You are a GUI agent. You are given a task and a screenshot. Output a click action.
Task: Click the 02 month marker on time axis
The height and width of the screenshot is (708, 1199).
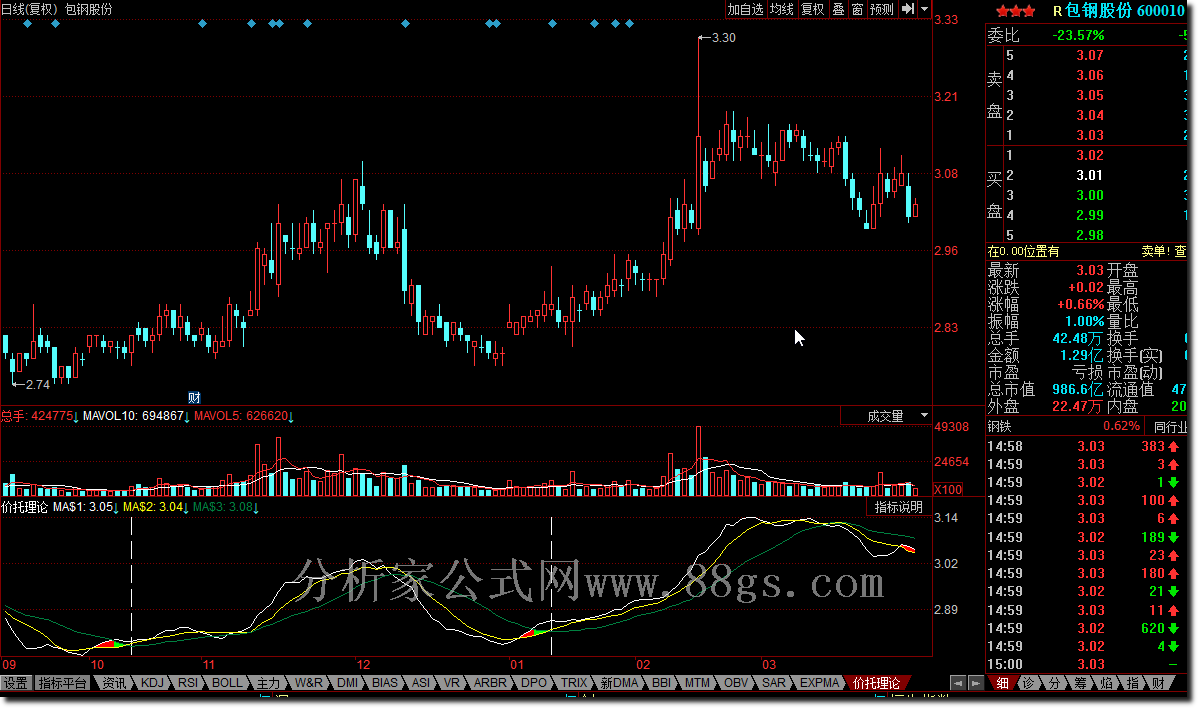coord(643,664)
